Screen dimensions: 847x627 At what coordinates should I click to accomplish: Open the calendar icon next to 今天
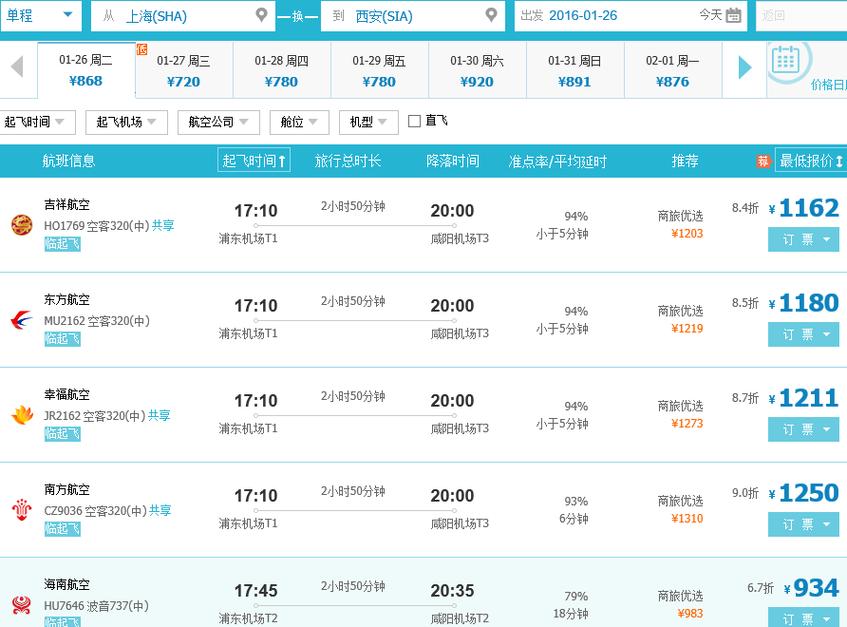[733, 16]
